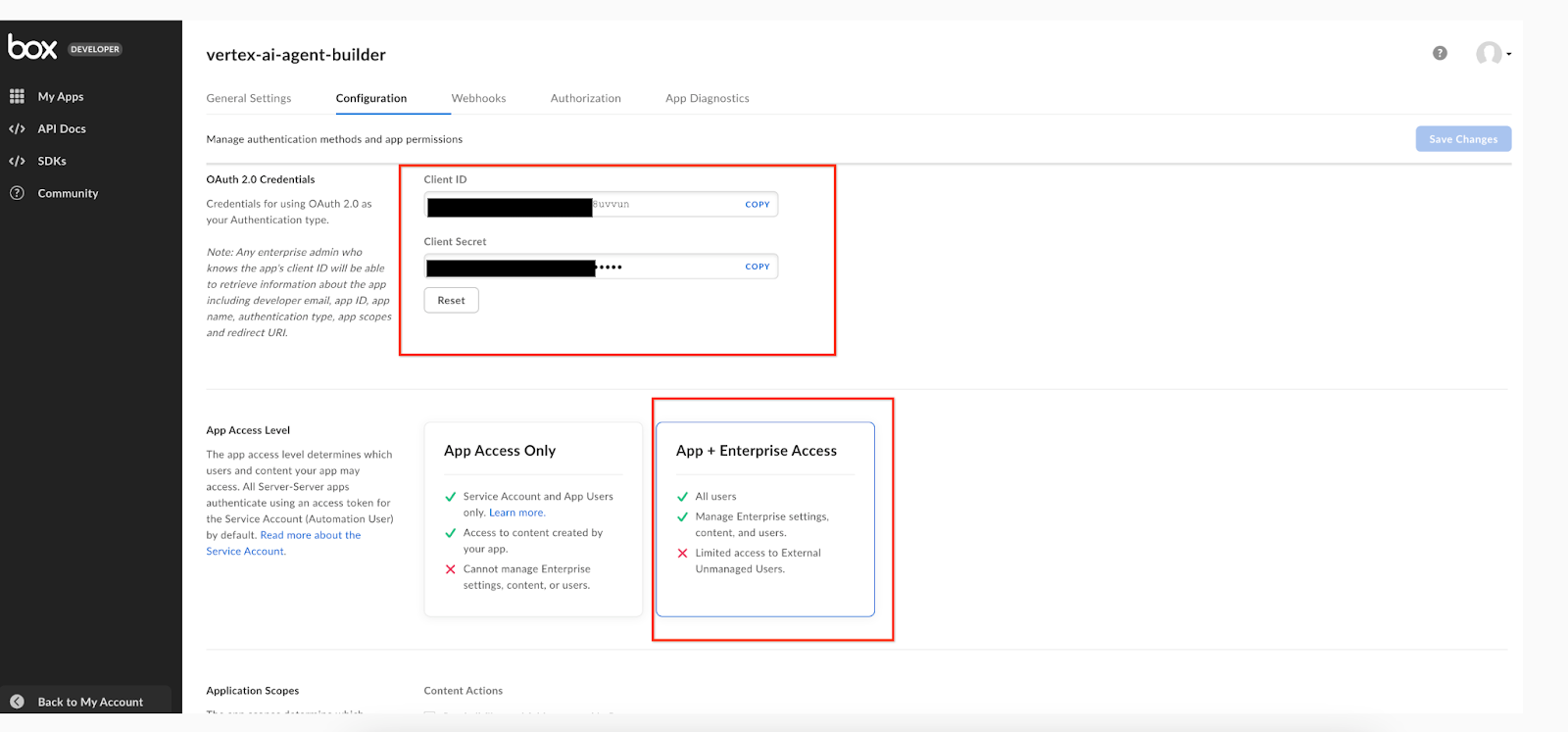The image size is (1568, 732).
Task: Select the App Access Only option
Action: point(532,518)
